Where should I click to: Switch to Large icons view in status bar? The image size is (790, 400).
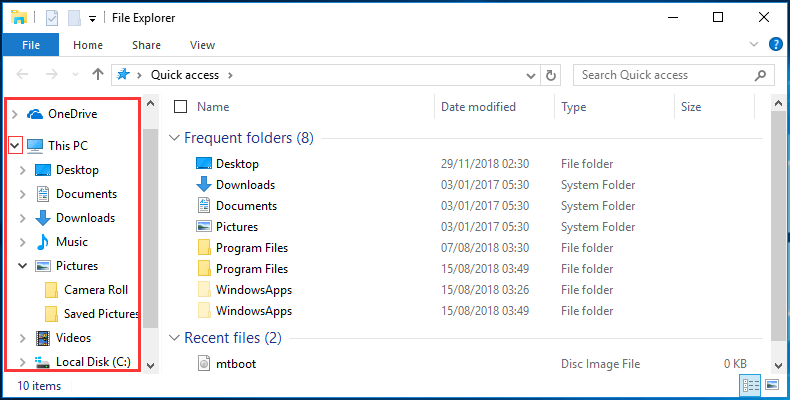[772, 385]
